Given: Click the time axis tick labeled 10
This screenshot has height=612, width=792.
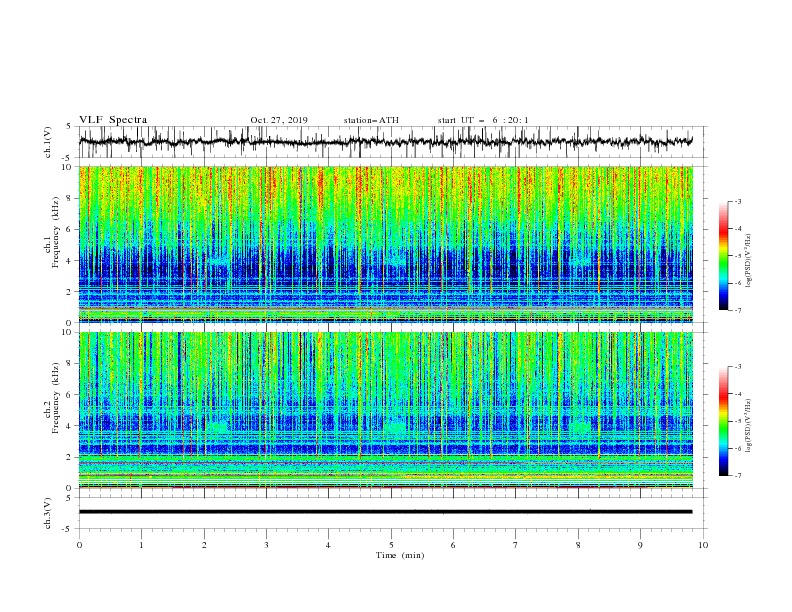Looking at the screenshot, I should coord(703,545).
